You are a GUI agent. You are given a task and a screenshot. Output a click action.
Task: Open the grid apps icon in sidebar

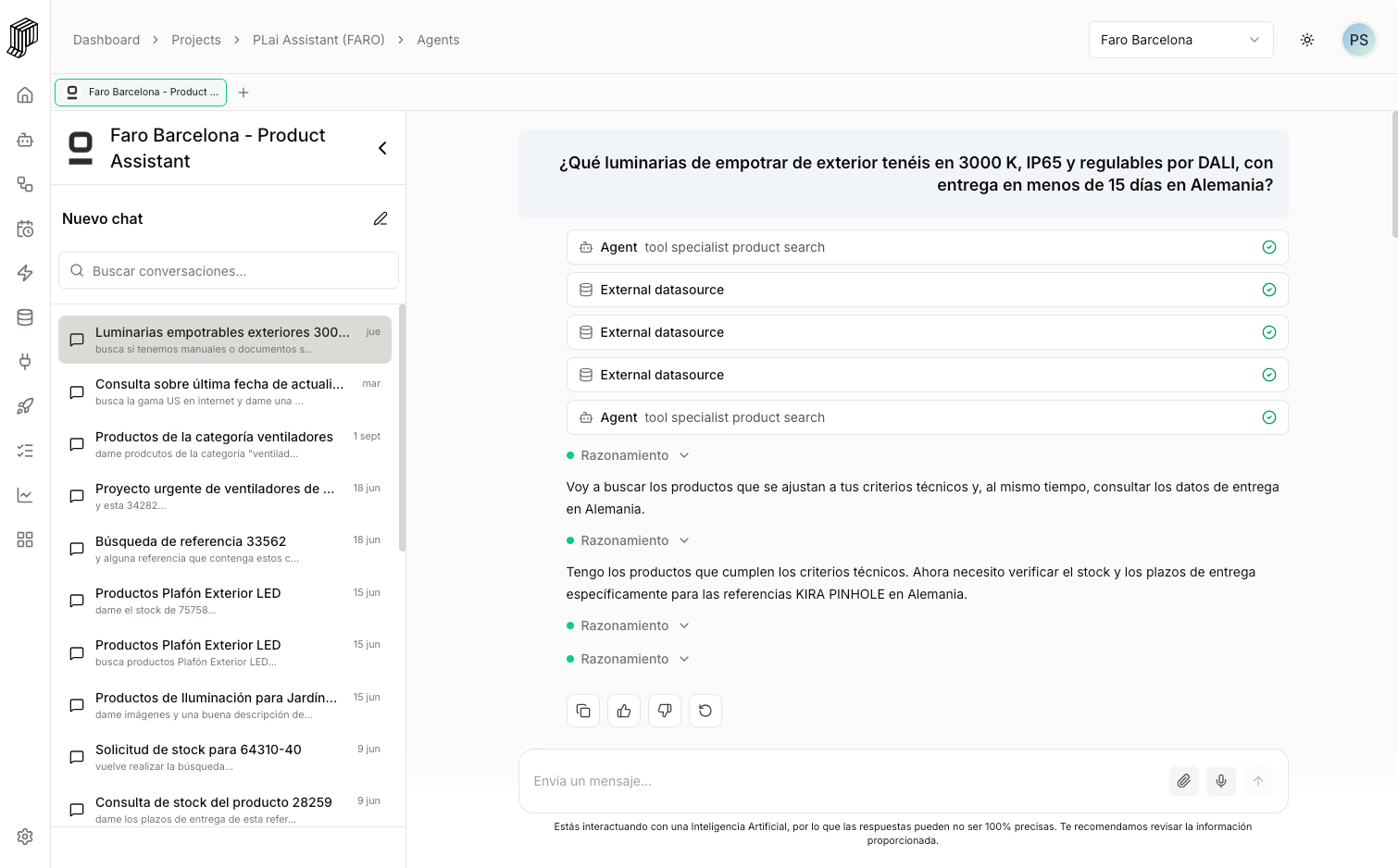[x=25, y=539]
